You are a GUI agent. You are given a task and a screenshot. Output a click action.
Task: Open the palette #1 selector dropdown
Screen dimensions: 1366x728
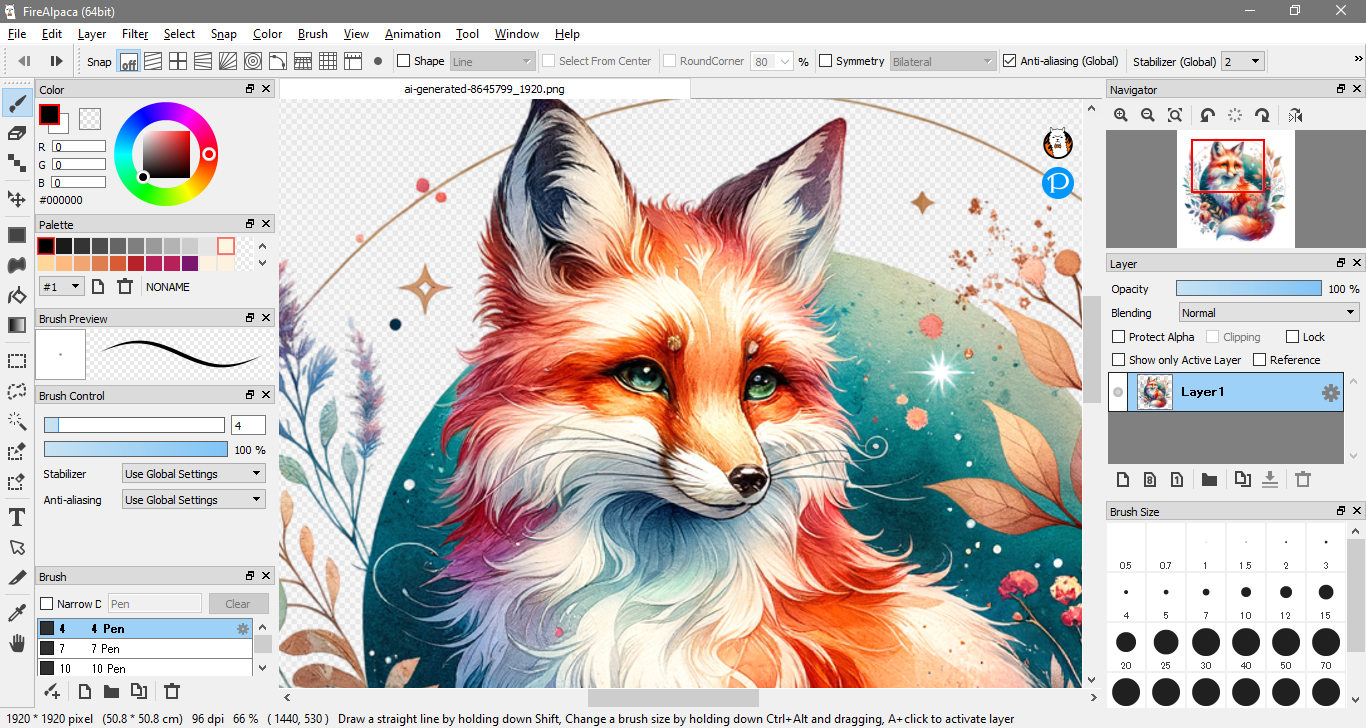(x=61, y=287)
